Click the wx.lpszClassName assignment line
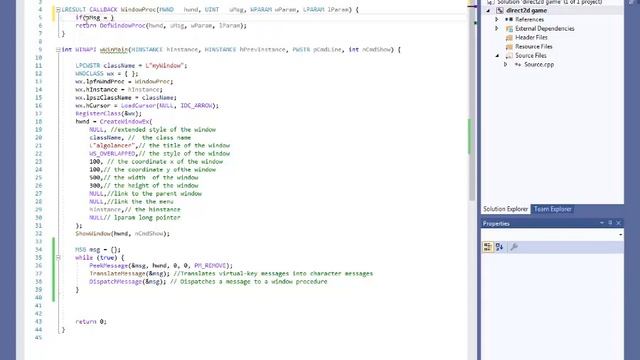Screen dimensions: 640x360 126,98
